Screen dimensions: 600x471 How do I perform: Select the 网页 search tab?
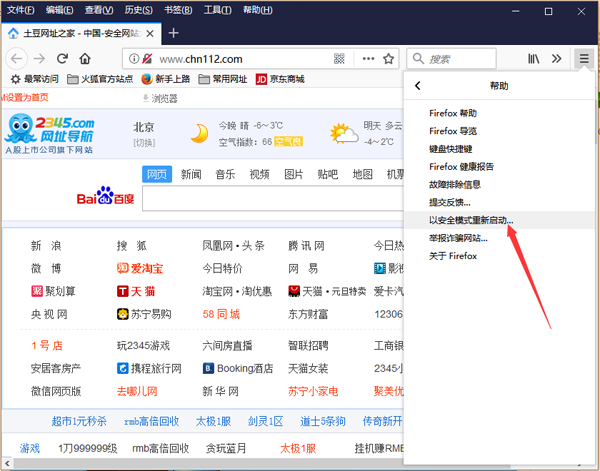click(x=157, y=174)
